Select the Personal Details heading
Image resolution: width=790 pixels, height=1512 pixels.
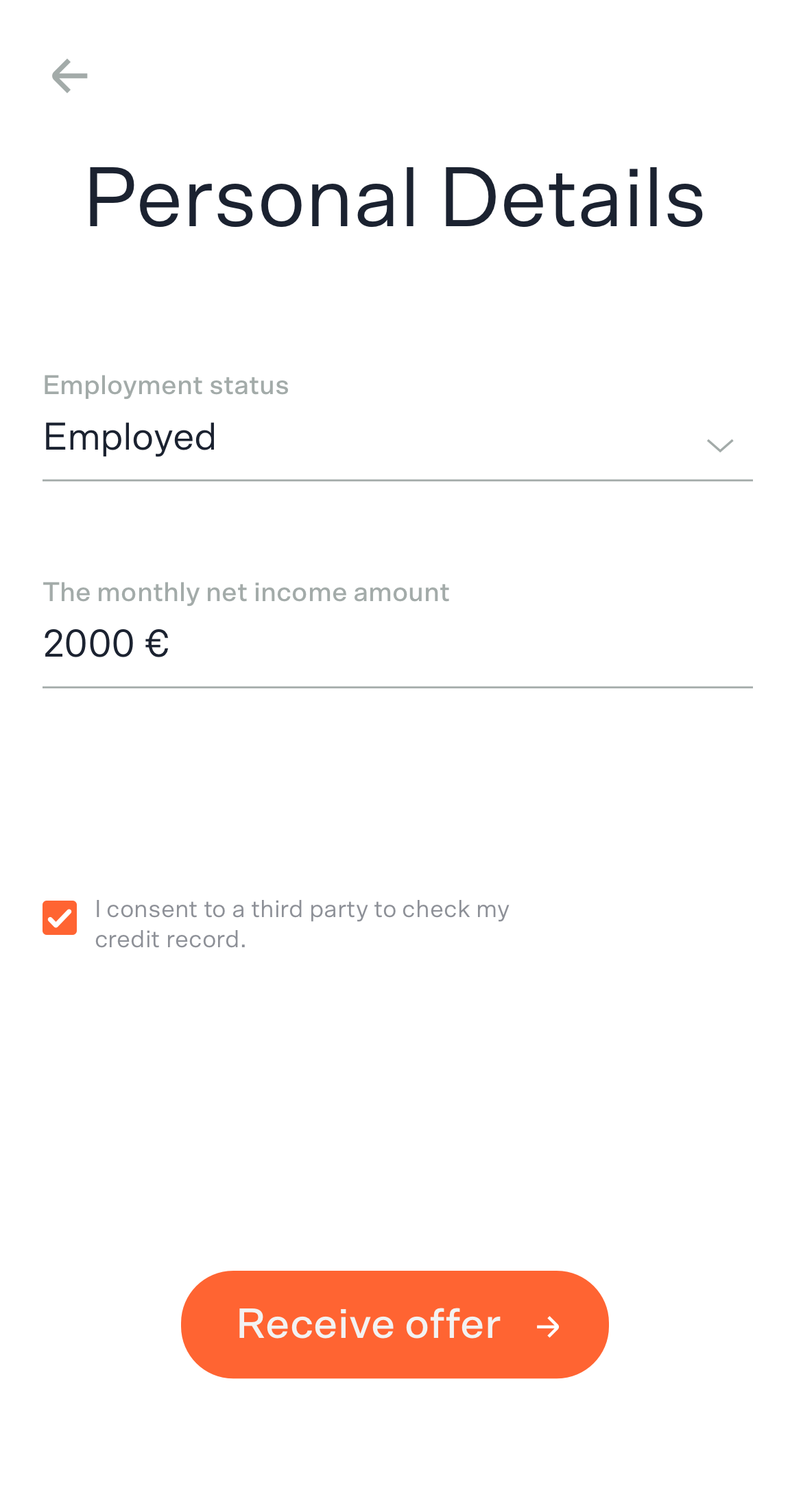tap(394, 198)
